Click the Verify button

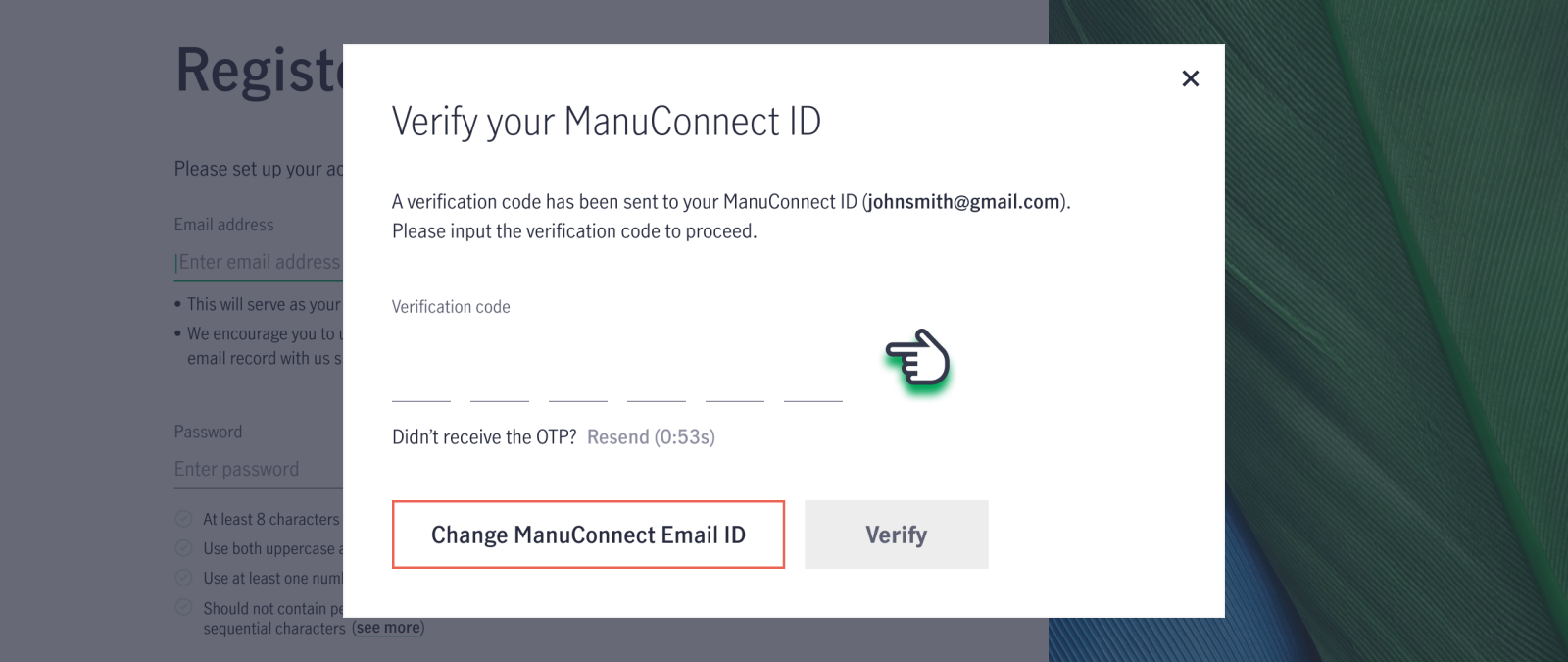(x=897, y=535)
